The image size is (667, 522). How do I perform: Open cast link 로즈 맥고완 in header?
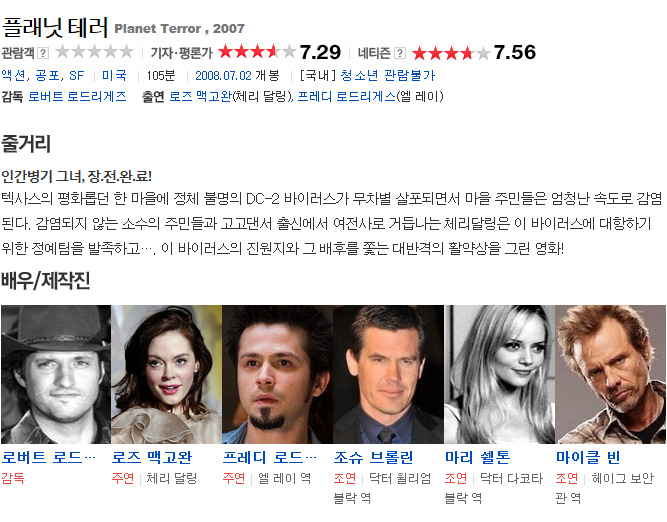click(x=200, y=97)
